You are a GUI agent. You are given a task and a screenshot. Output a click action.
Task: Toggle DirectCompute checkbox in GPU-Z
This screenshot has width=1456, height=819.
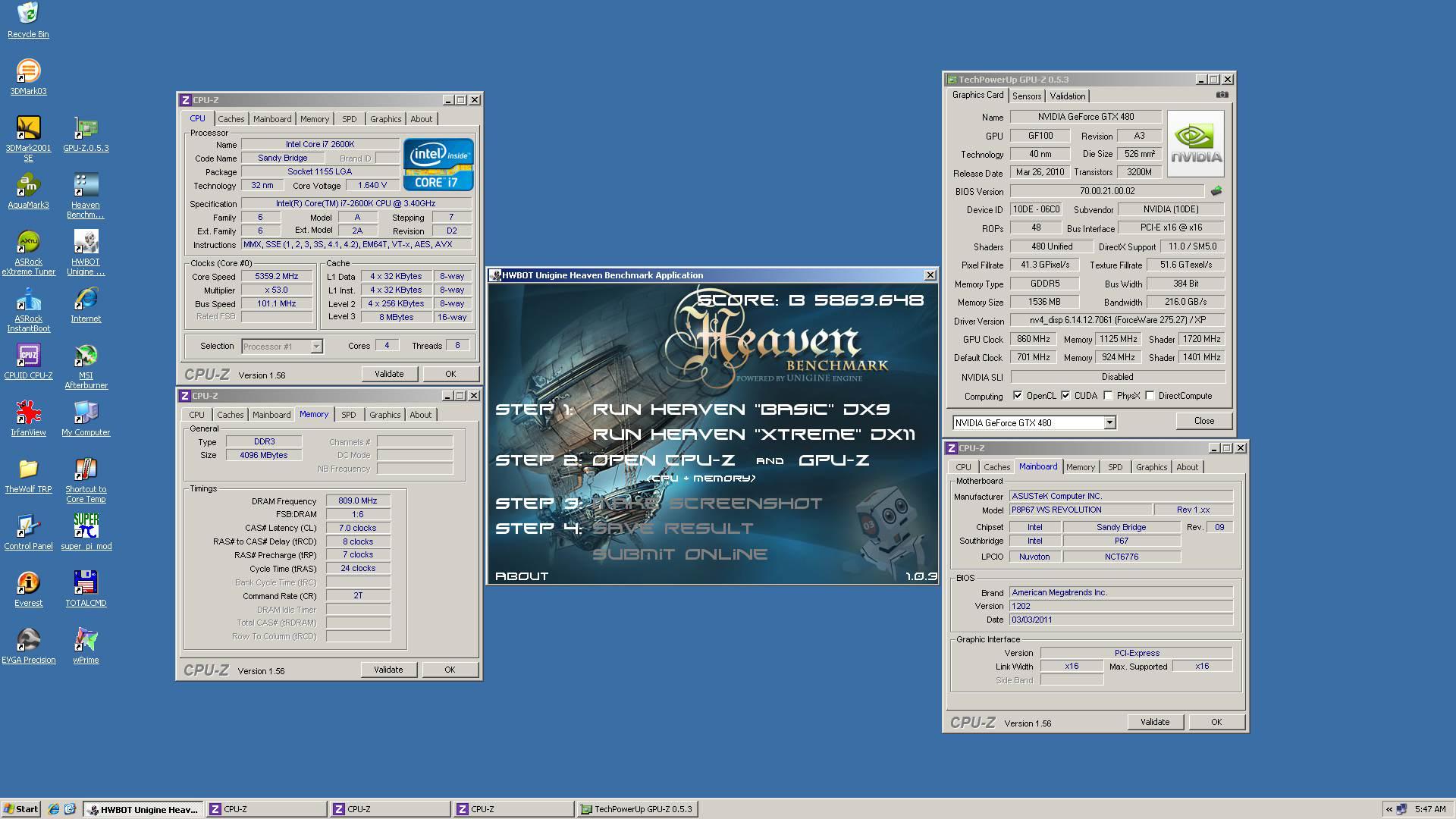[x=1150, y=396]
